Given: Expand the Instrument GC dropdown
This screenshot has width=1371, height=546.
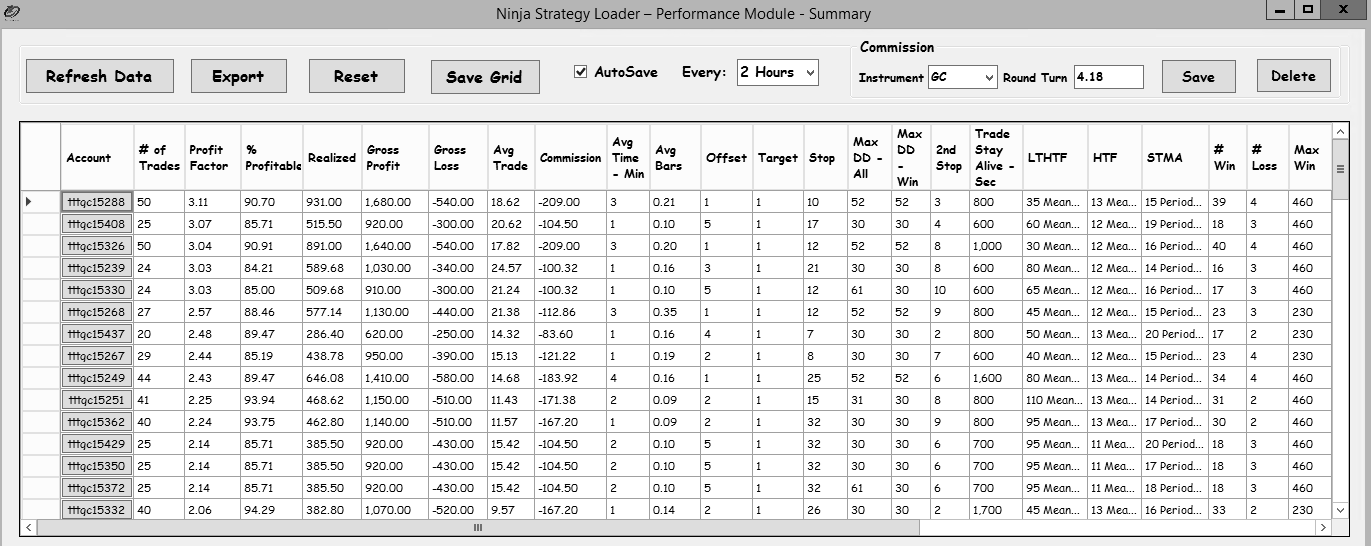Looking at the screenshot, I should click(x=962, y=77).
